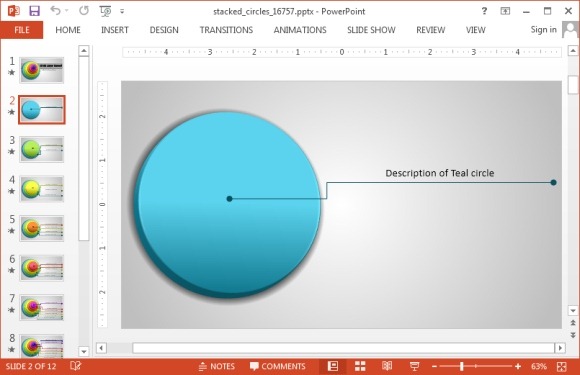The image size is (580, 375).
Task: Click zoom in plus button
Action: (518, 366)
